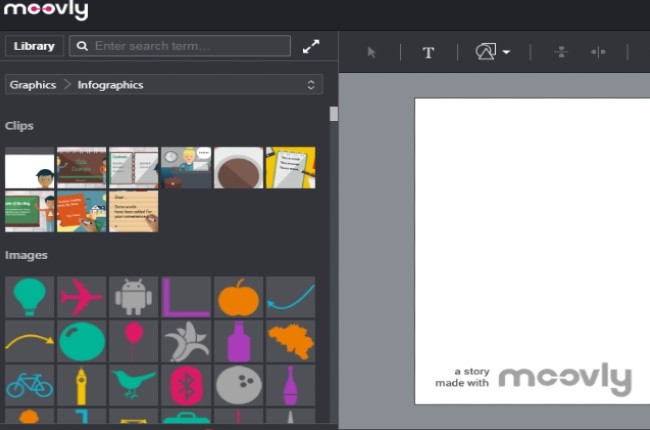Select the teal light bulb image

coord(29,297)
